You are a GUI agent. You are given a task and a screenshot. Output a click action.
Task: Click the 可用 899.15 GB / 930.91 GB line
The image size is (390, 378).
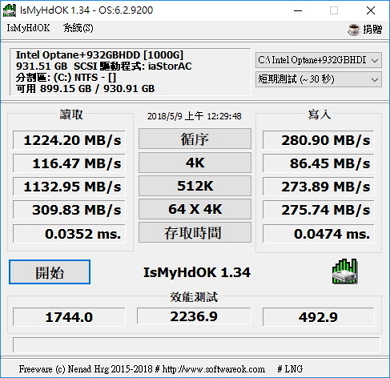(x=85, y=89)
